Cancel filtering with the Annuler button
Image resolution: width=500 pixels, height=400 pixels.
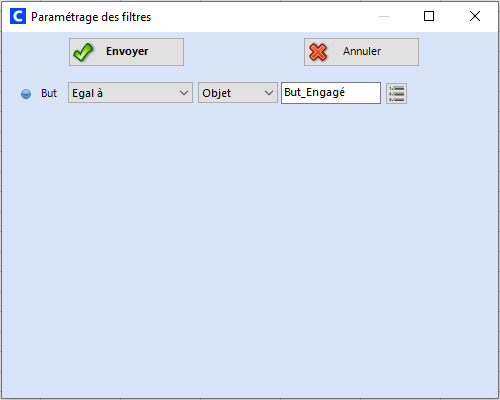click(361, 52)
